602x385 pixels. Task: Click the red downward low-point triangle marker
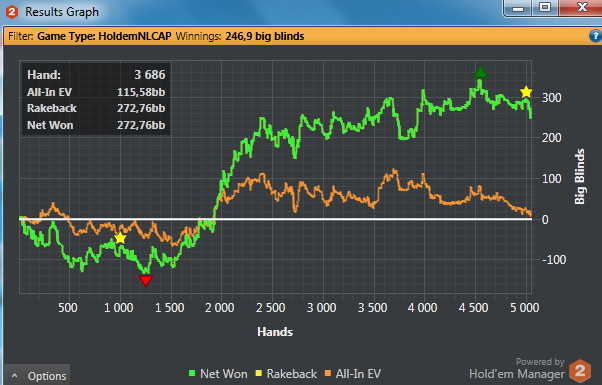tap(146, 281)
